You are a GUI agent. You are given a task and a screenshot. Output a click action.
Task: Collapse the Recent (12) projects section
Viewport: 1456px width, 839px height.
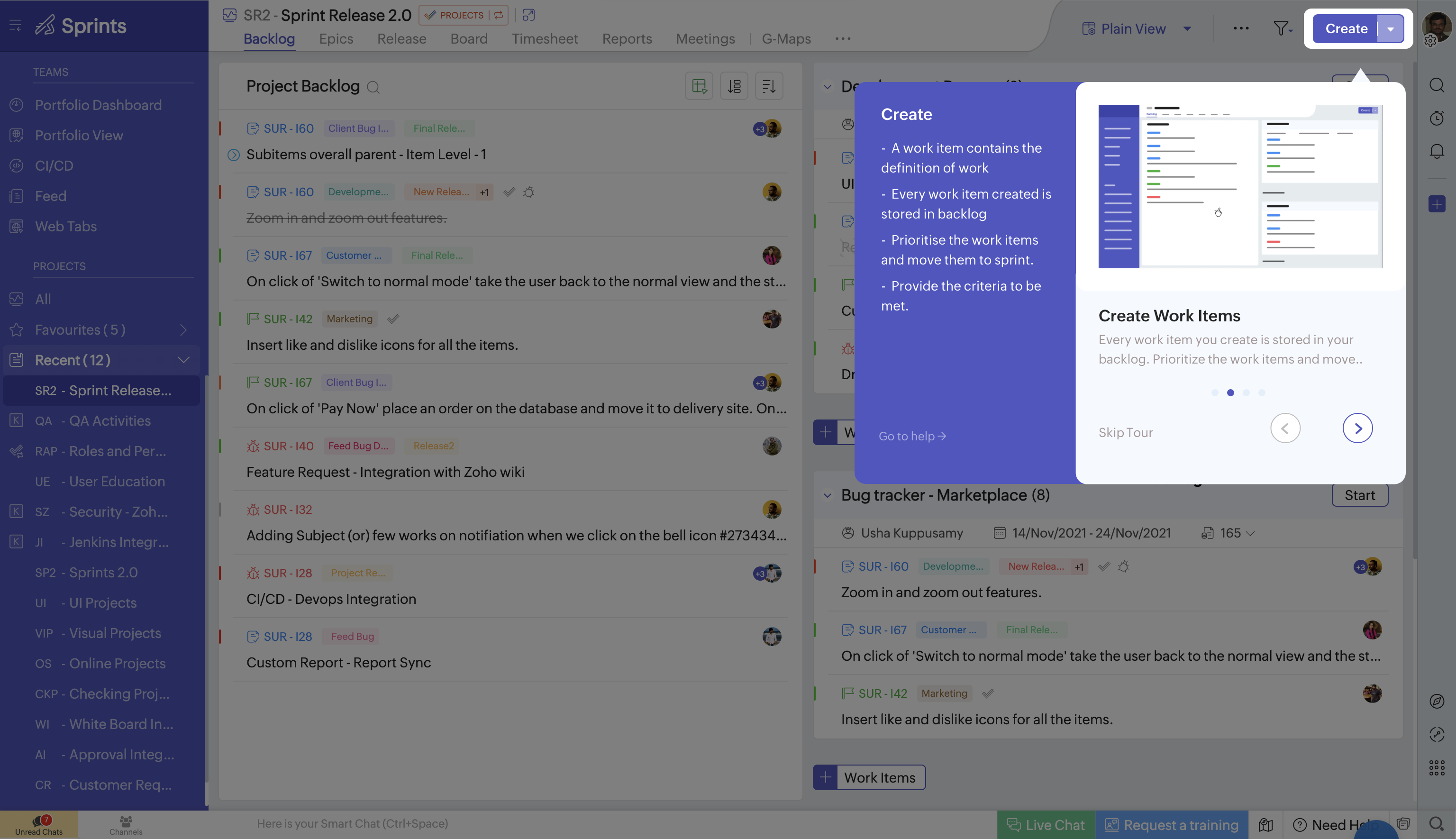[x=183, y=360]
